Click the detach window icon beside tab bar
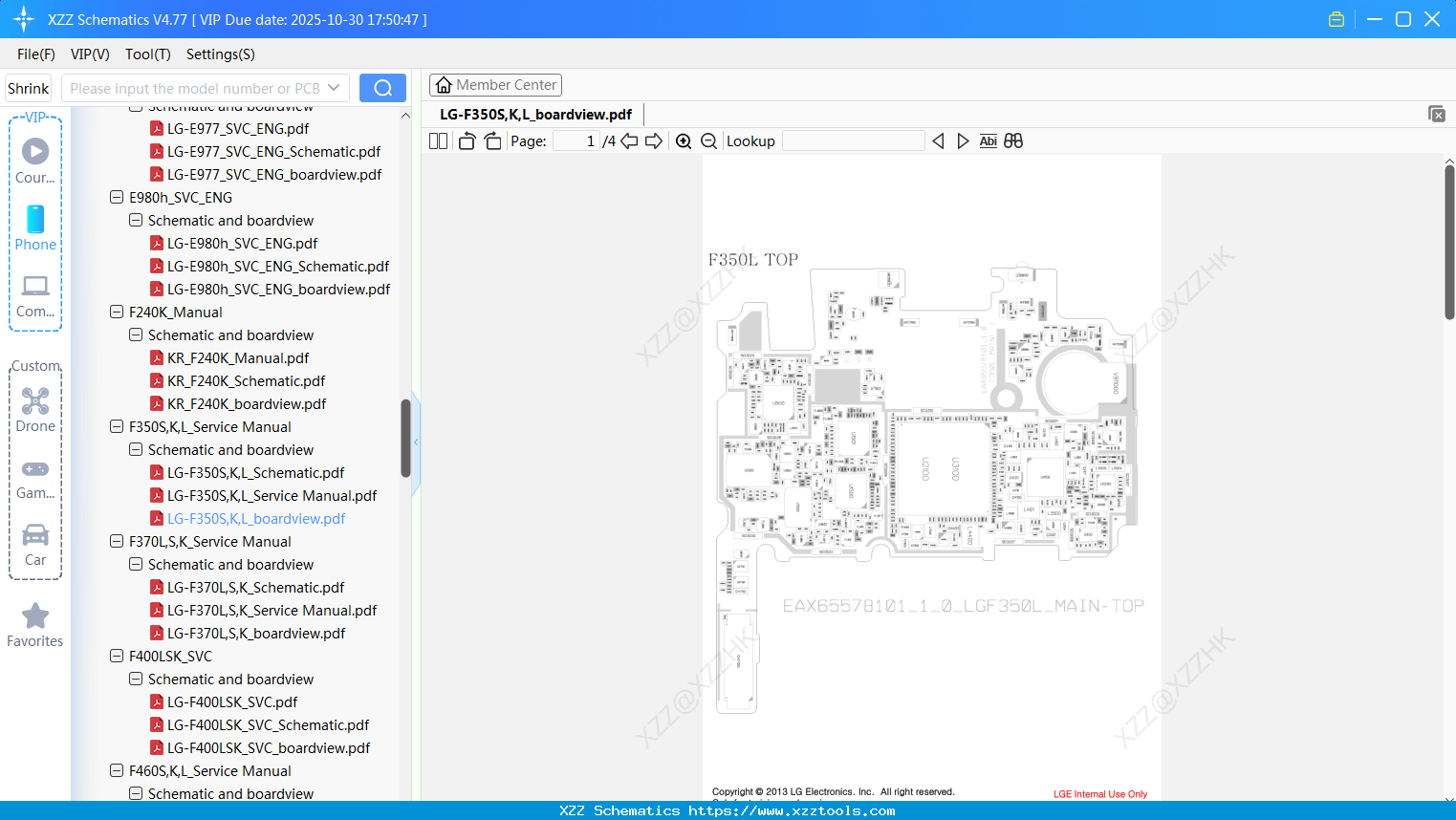Screen dimensions: 1456x820 [x=1436, y=114]
